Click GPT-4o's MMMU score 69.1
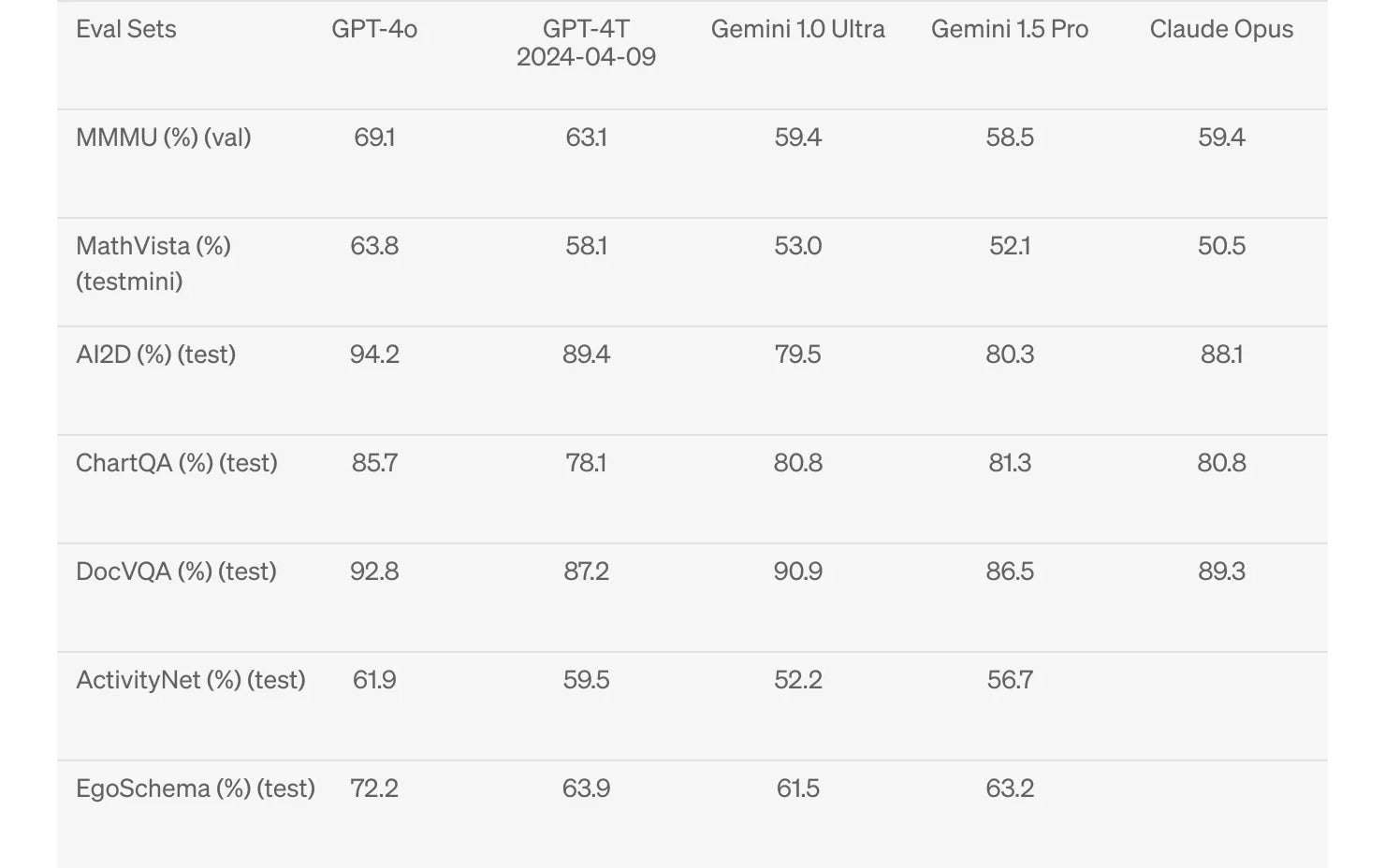 (374, 137)
